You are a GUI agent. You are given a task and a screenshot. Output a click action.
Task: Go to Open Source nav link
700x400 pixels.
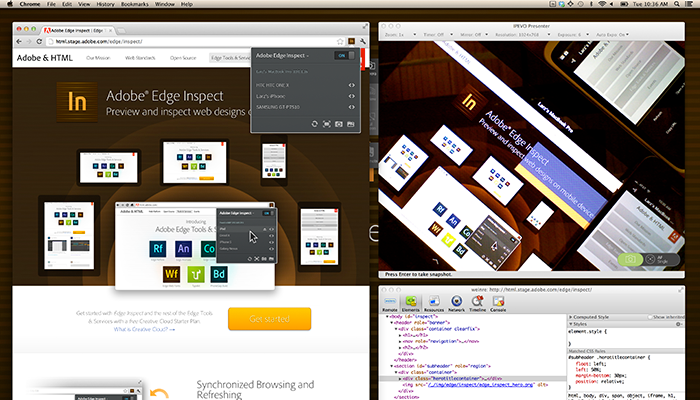[x=183, y=58]
